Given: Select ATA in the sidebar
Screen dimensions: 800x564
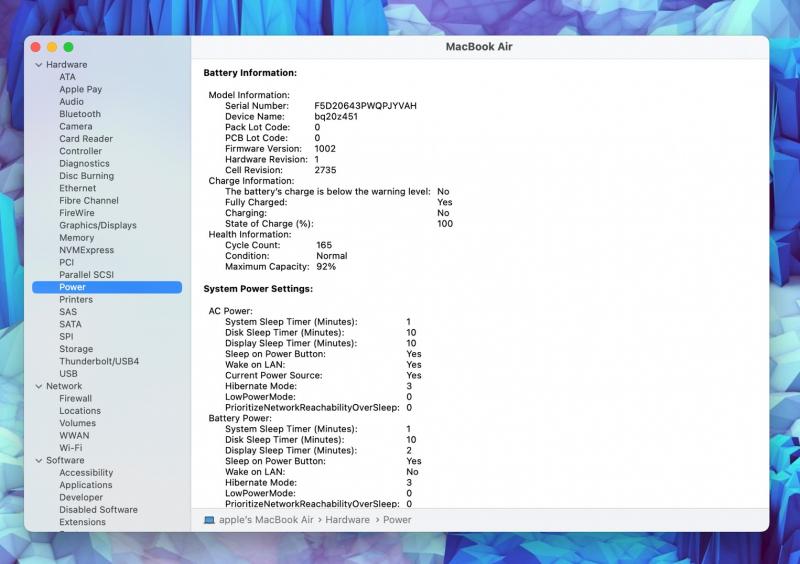Looking at the screenshot, I should point(67,77).
